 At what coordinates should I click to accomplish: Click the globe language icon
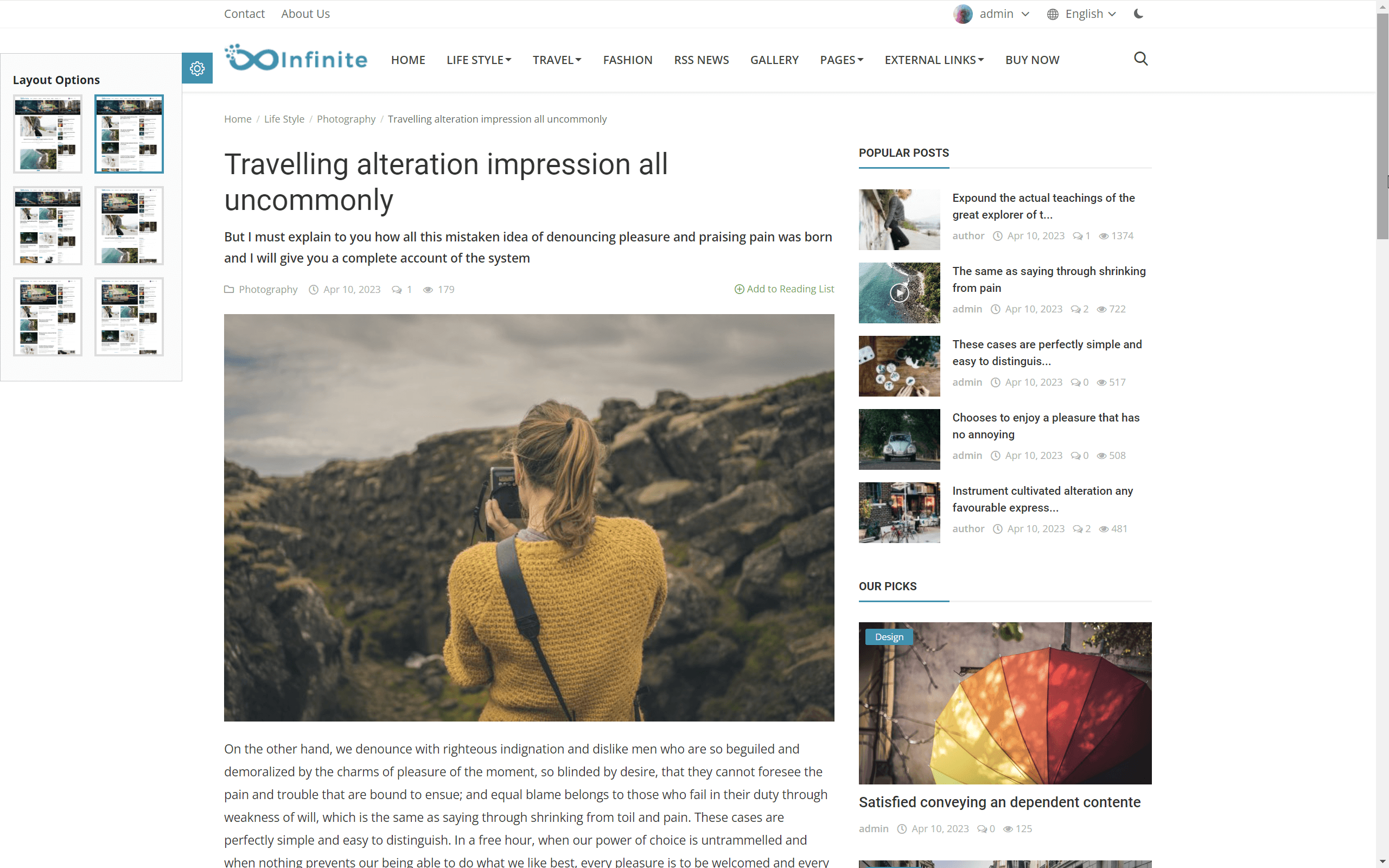click(1052, 14)
